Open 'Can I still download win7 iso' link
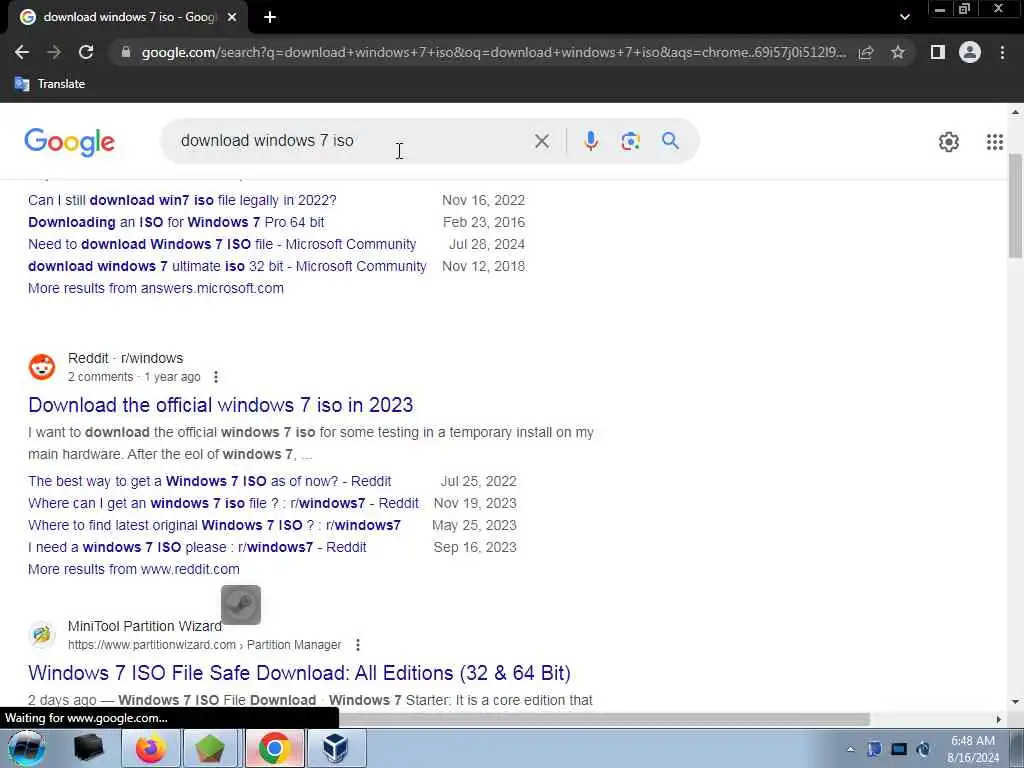 [x=182, y=200]
